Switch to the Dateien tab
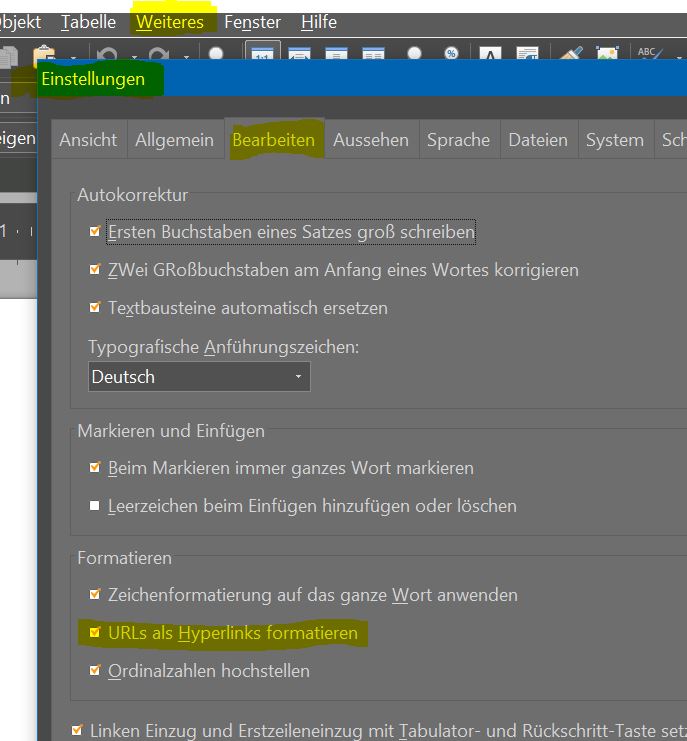 point(537,140)
